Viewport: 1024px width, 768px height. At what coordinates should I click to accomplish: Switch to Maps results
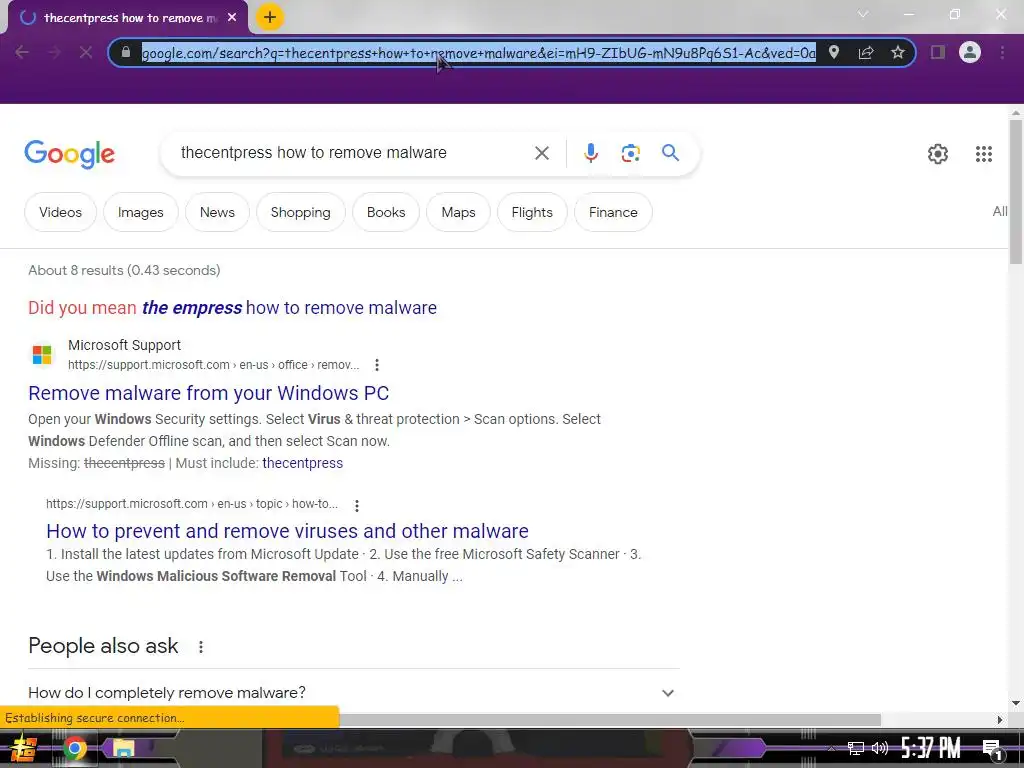458,212
